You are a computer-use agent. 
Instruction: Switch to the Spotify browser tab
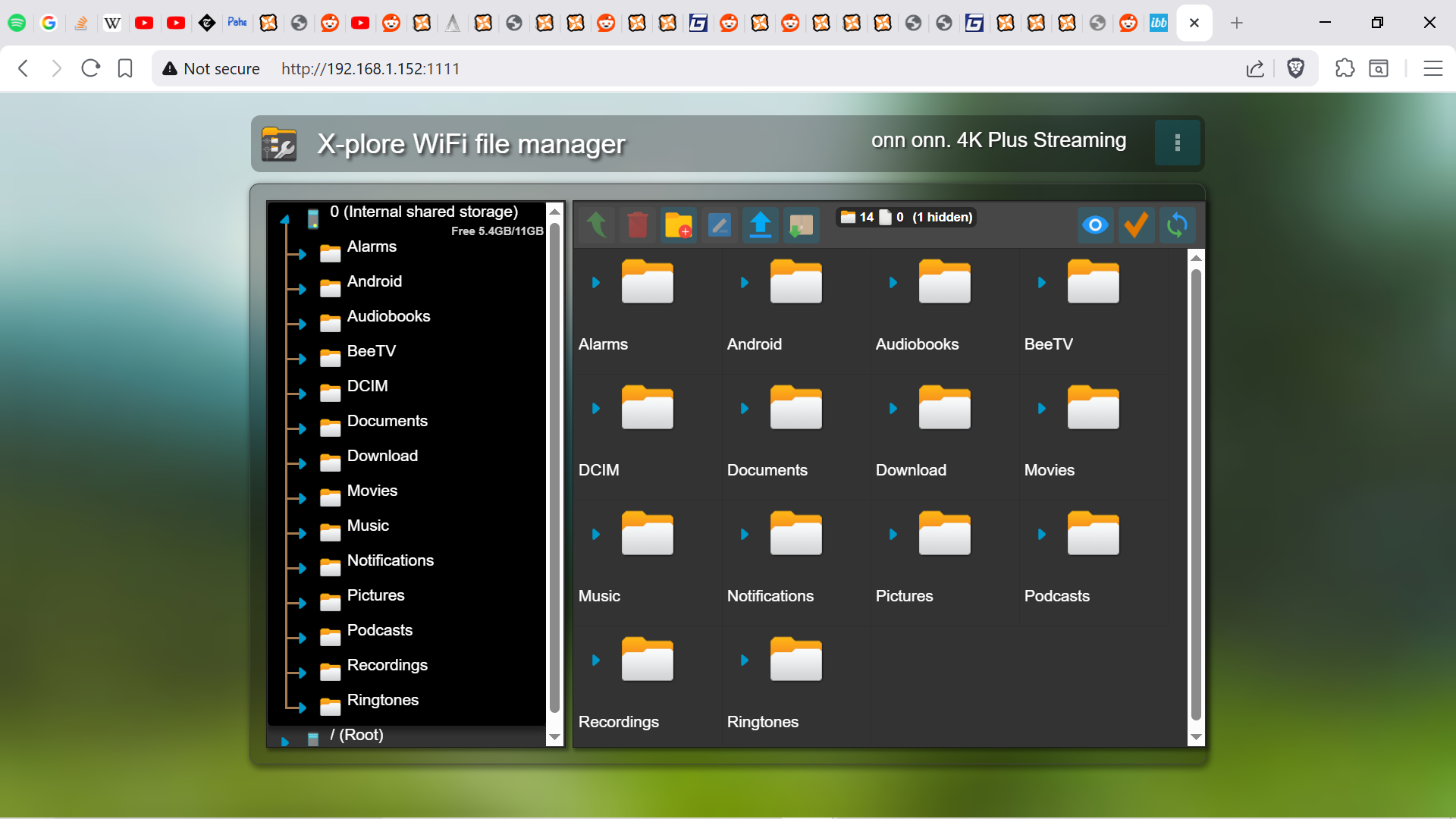(x=17, y=23)
